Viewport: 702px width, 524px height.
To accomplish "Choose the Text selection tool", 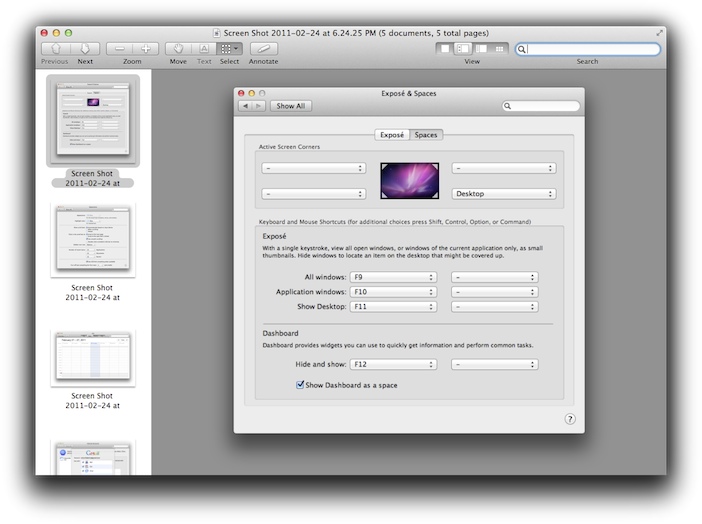I will (204, 48).
